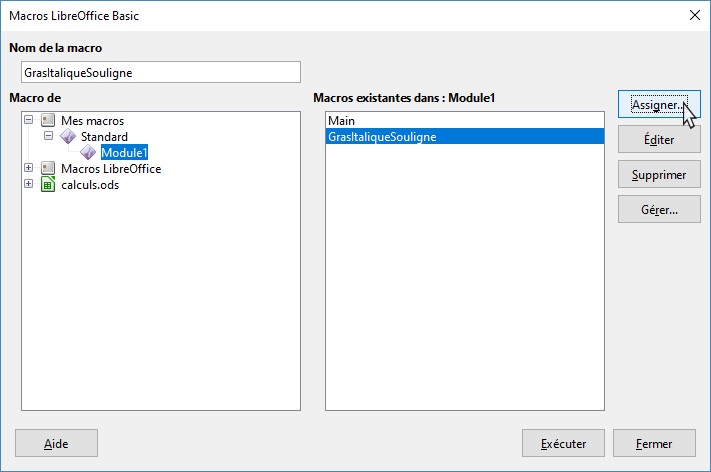Click the Aide help button

coord(57,443)
